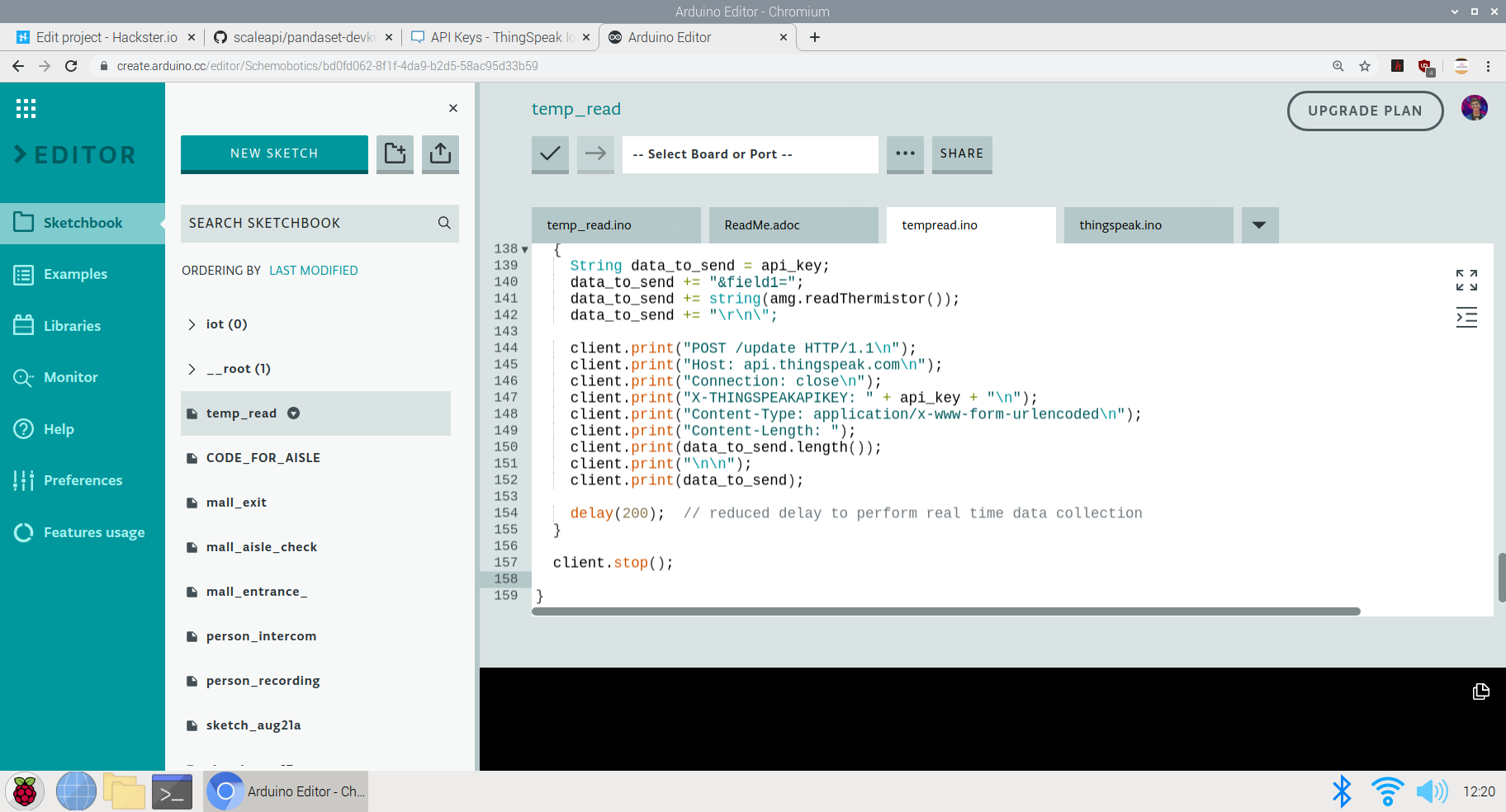Image resolution: width=1506 pixels, height=812 pixels.
Task: Click the Search Sketchbook field
Action: pyautogui.click(x=310, y=223)
